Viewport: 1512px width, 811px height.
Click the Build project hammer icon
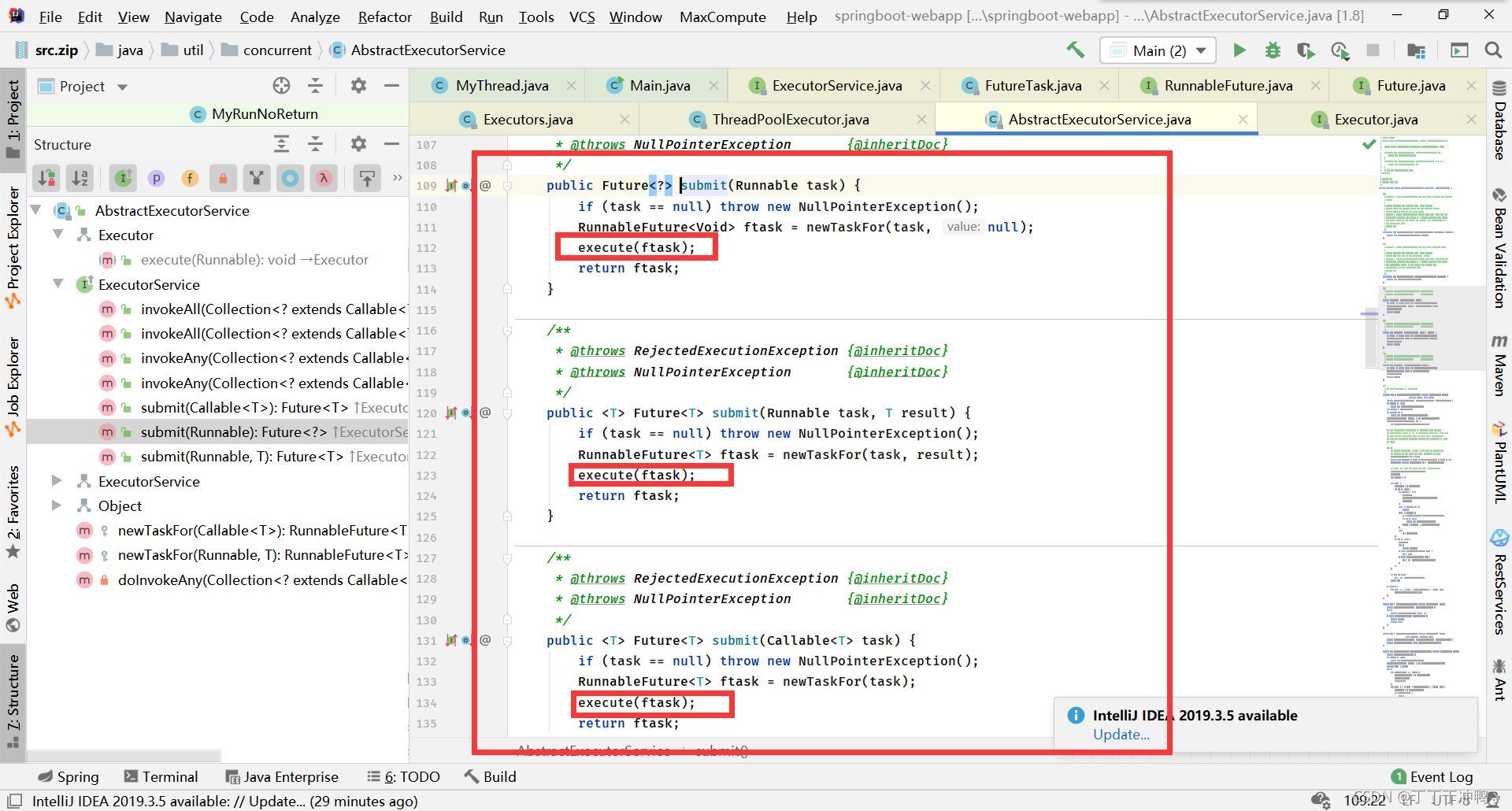coord(1075,50)
